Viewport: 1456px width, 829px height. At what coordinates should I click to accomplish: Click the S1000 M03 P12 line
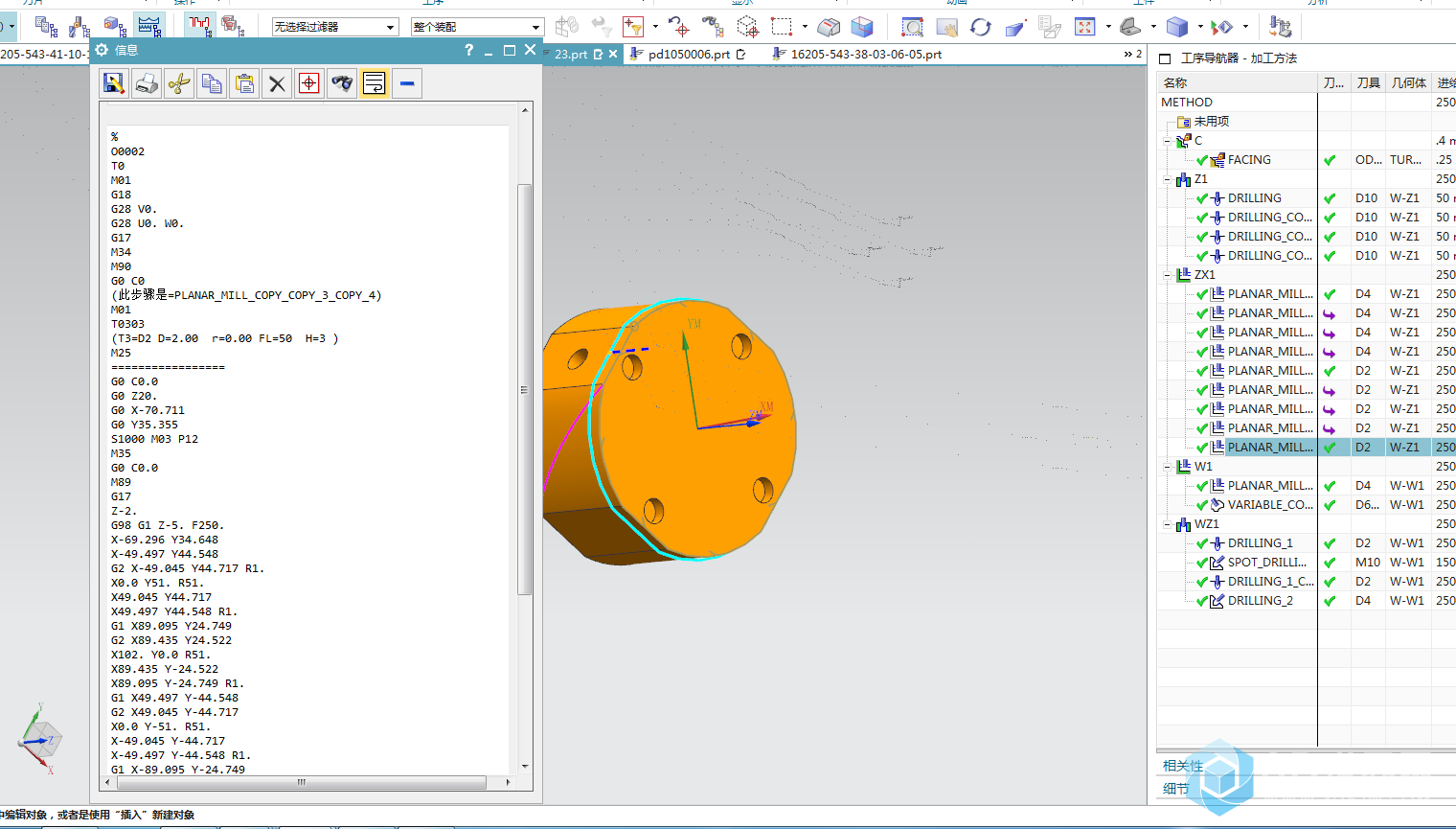click(154, 439)
